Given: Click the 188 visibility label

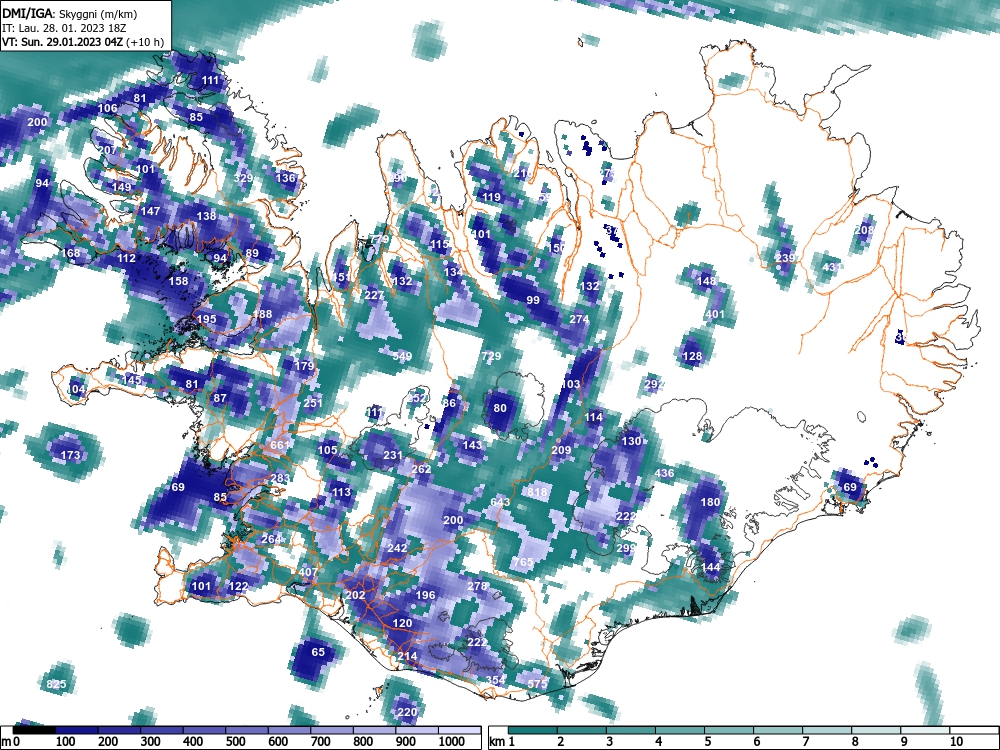Looking at the screenshot, I should click(x=262, y=314).
